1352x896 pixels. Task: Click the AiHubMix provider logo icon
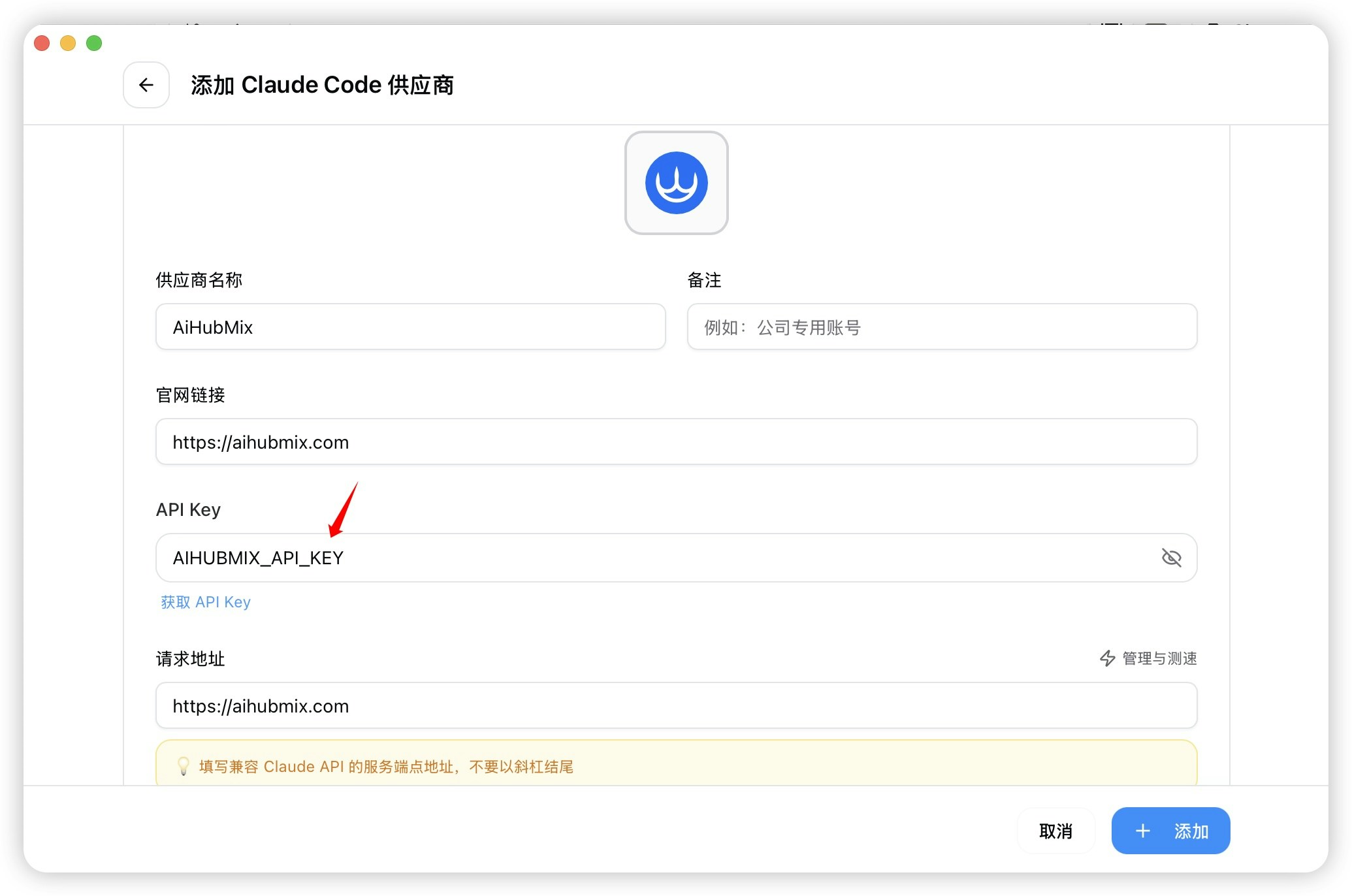tap(676, 183)
